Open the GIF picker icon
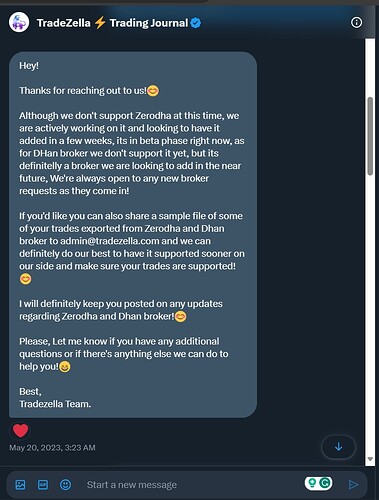379x500 pixels. coord(43,484)
